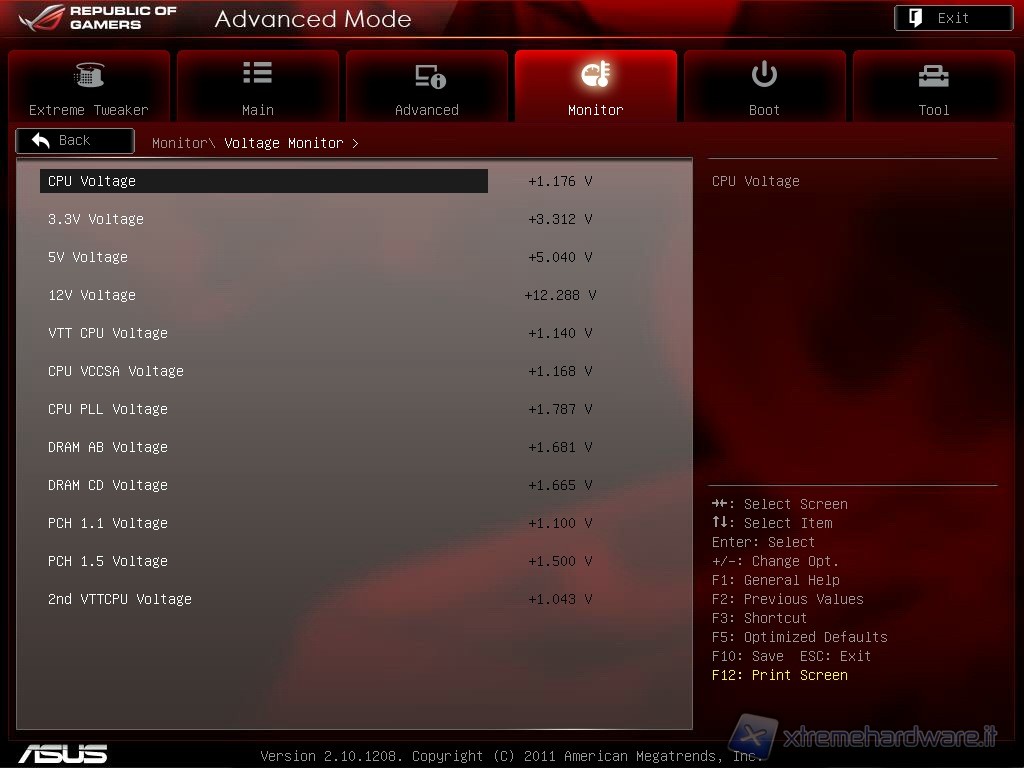Go to the Boot tab label
Viewport: 1024px width, 768px height.
764,110
